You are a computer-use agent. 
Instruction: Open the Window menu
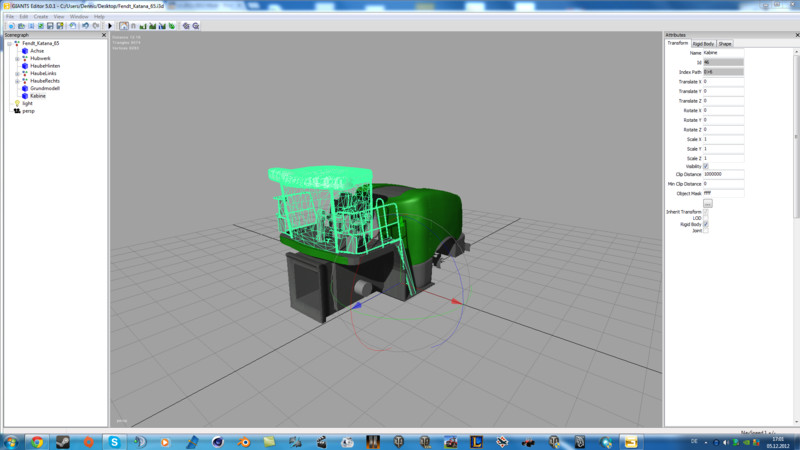click(79, 17)
